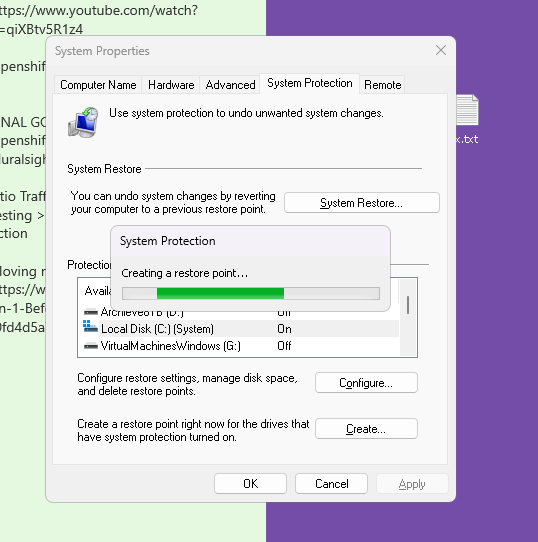Click the 'Creating a restore point...' text
The width and height of the screenshot is (538, 542).
185,273
